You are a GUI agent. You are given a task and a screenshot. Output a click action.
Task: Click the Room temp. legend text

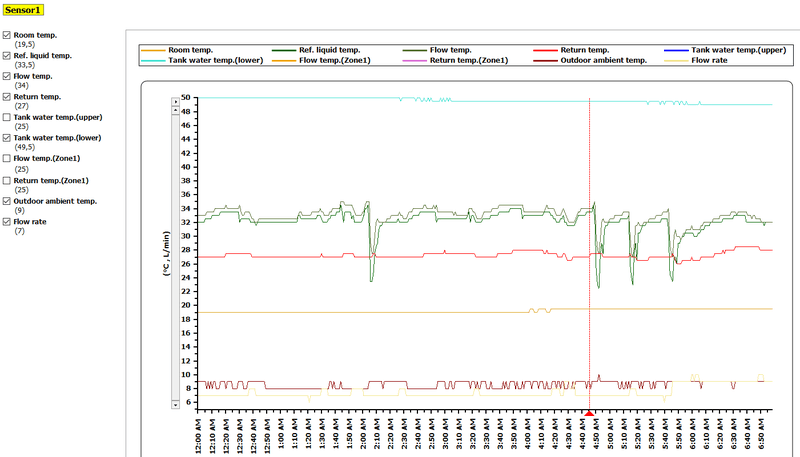click(190, 50)
